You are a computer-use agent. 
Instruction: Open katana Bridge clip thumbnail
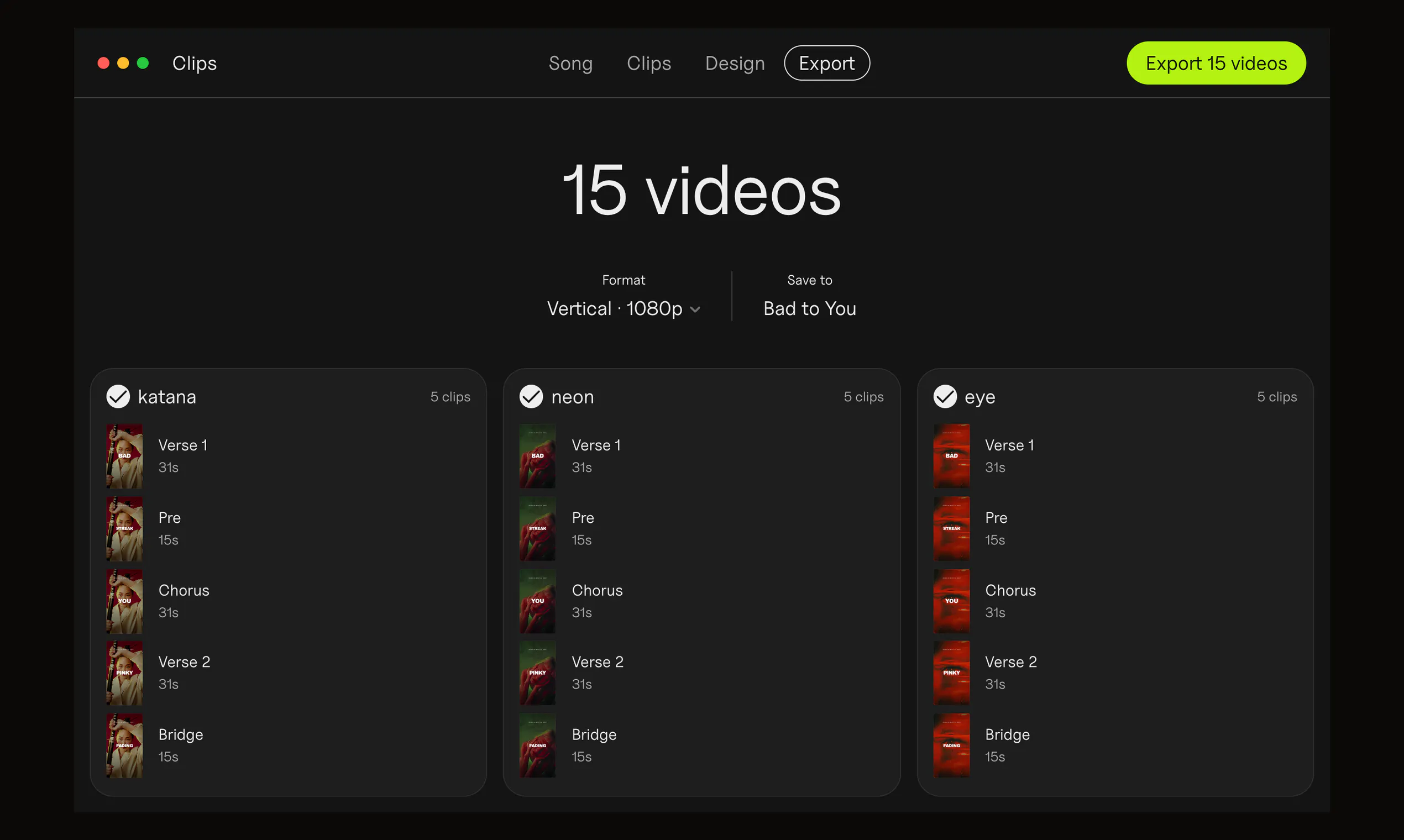click(124, 745)
